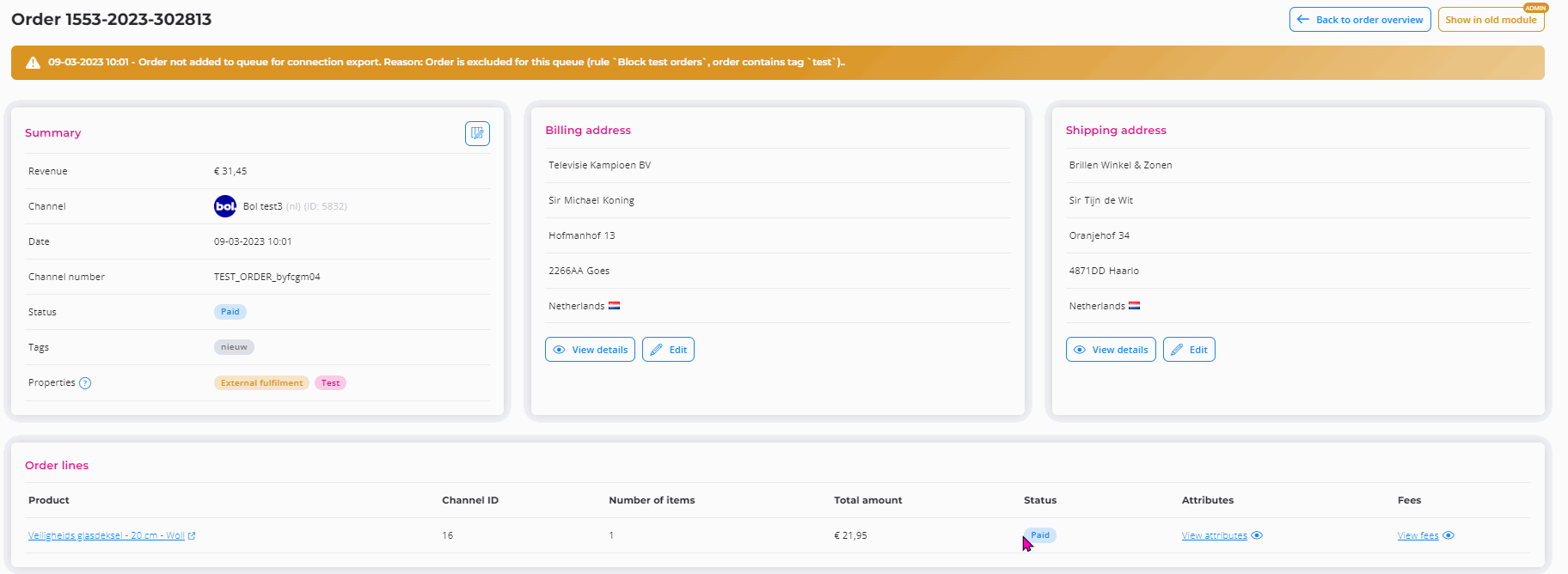This screenshot has height=574, width=1568.
Task: Select channel number TEST_ORDER_byfcgm04
Action: point(267,277)
